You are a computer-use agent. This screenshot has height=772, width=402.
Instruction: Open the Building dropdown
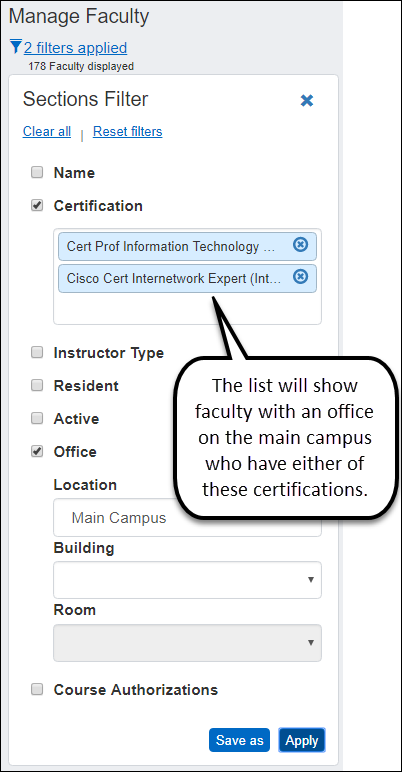[187, 580]
